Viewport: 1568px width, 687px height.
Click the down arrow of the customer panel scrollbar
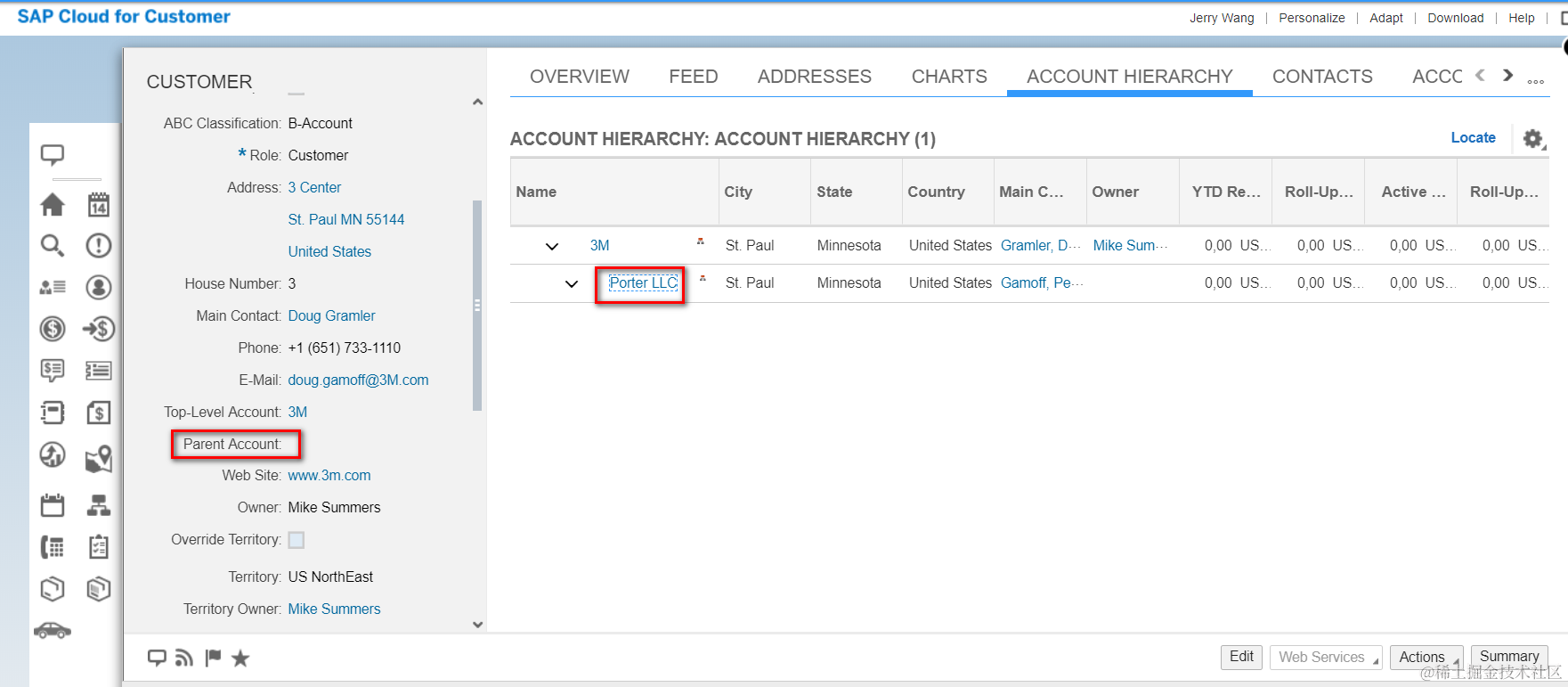[477, 625]
